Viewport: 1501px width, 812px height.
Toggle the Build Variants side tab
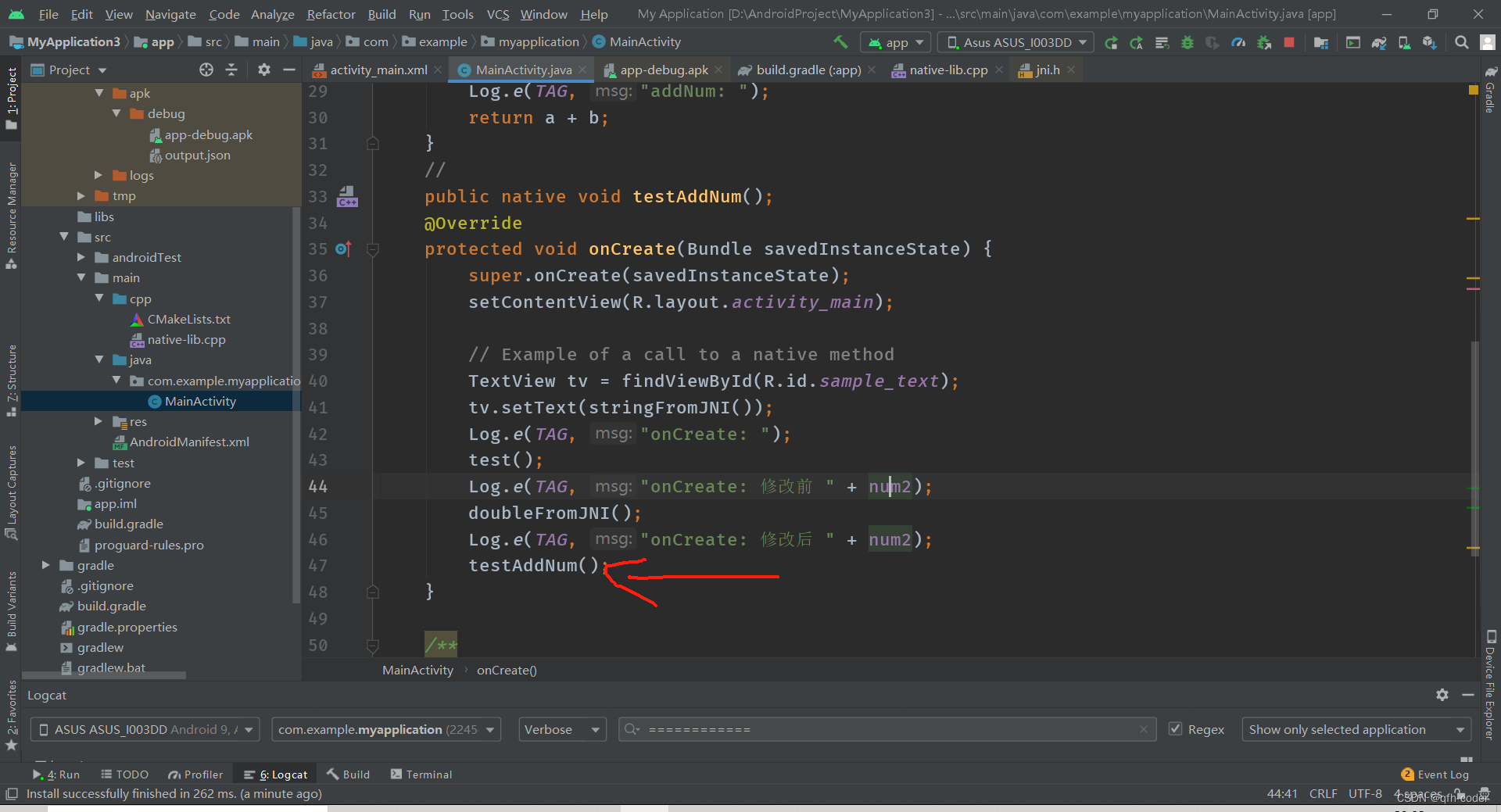(11, 611)
